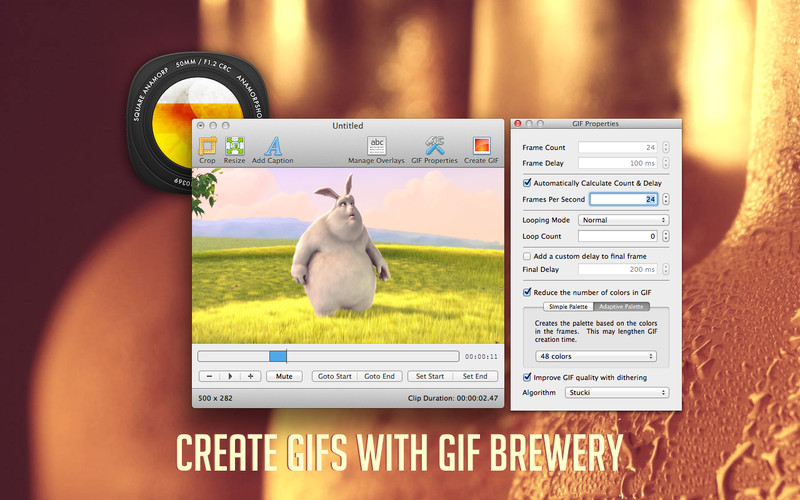Jump to clip end with Goto End
The height and width of the screenshot is (500, 800).
pyautogui.click(x=380, y=376)
